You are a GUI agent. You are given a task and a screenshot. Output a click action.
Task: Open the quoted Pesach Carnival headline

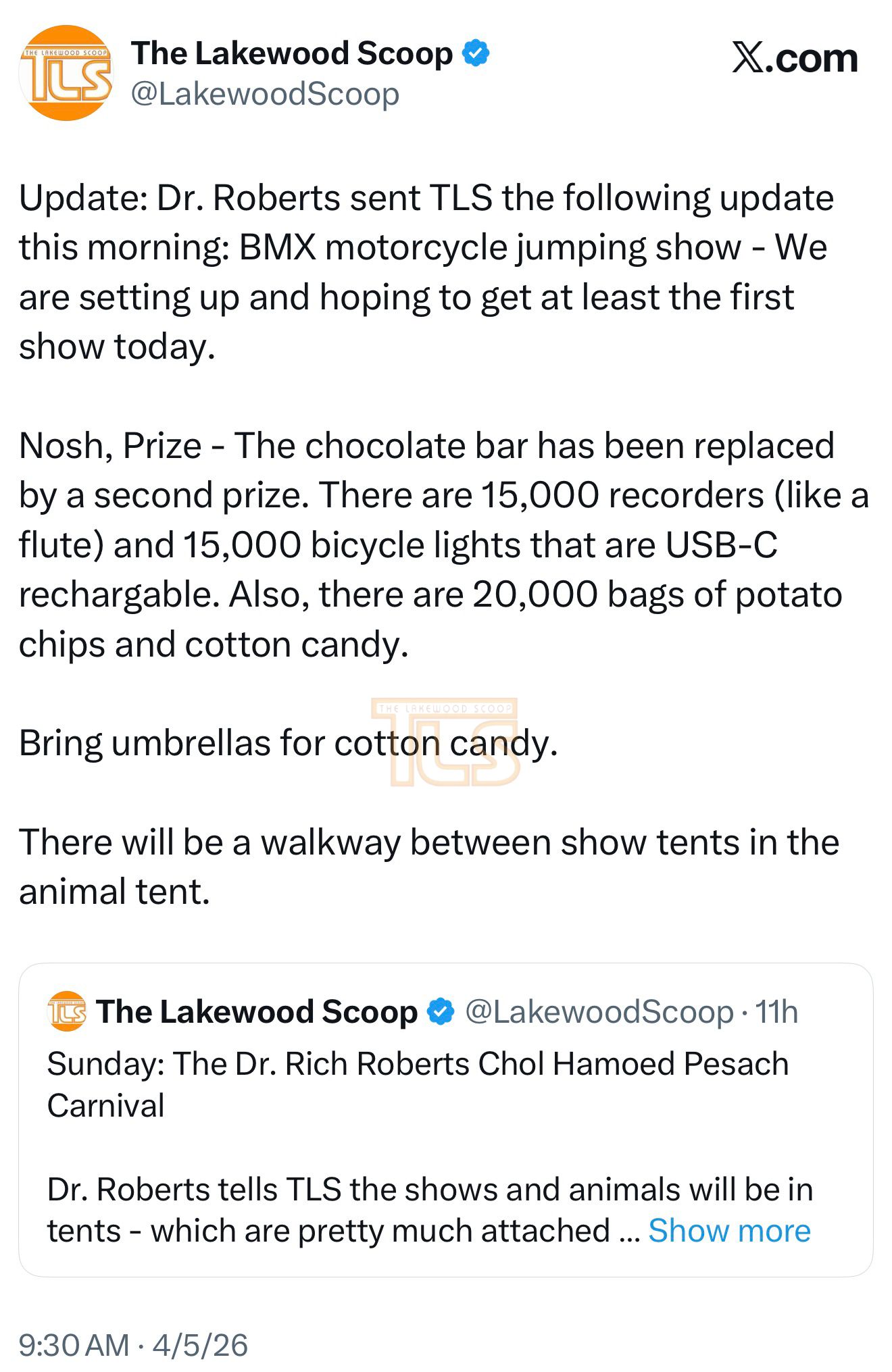coord(418,1084)
